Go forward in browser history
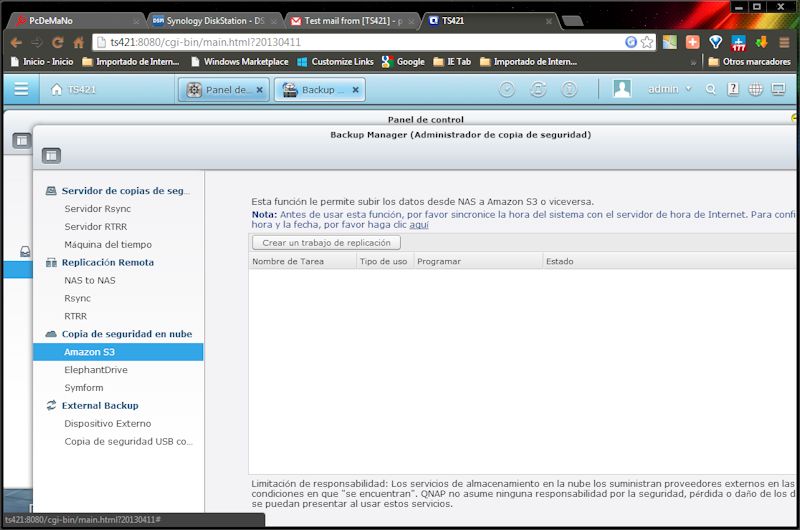Viewport: 800px width, 530px height. pos(37,42)
